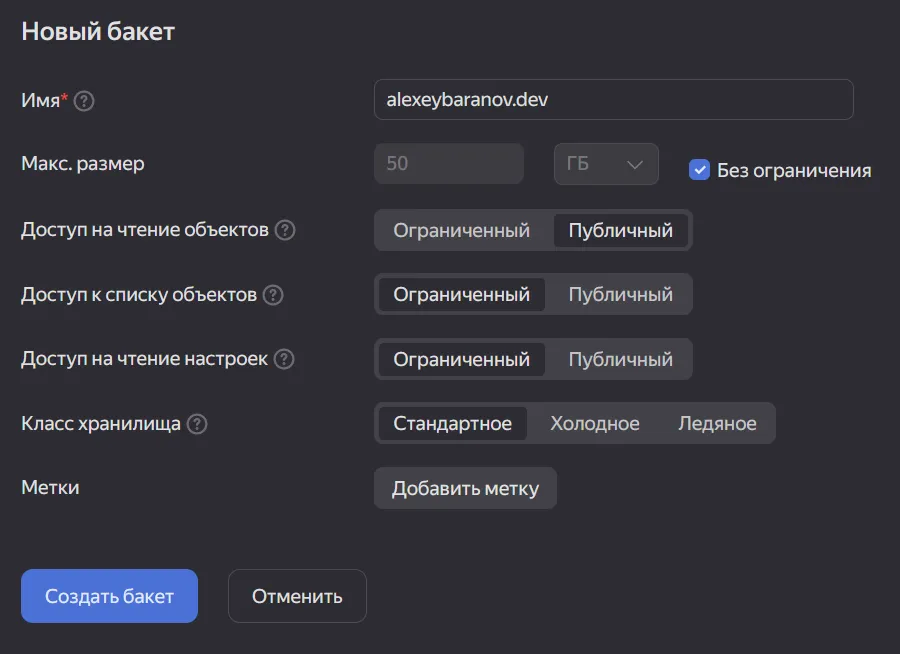Screen dimensions: 900x654
Task: Open the ГБ units dropdown
Action: [x=605, y=163]
